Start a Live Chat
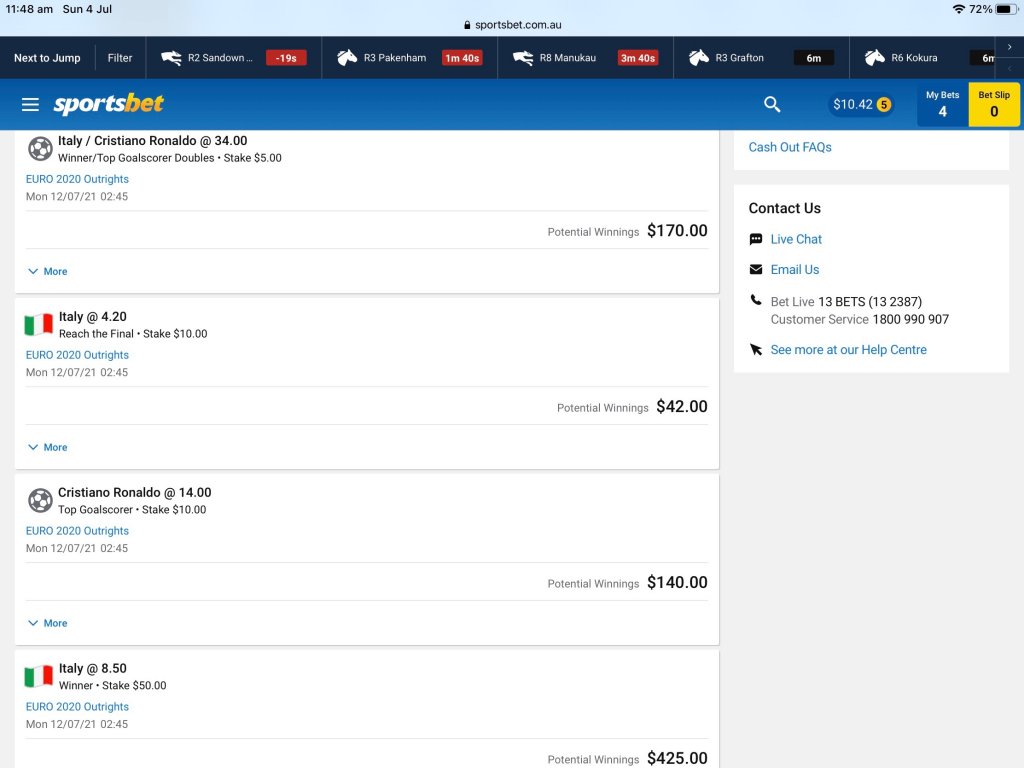 (796, 239)
